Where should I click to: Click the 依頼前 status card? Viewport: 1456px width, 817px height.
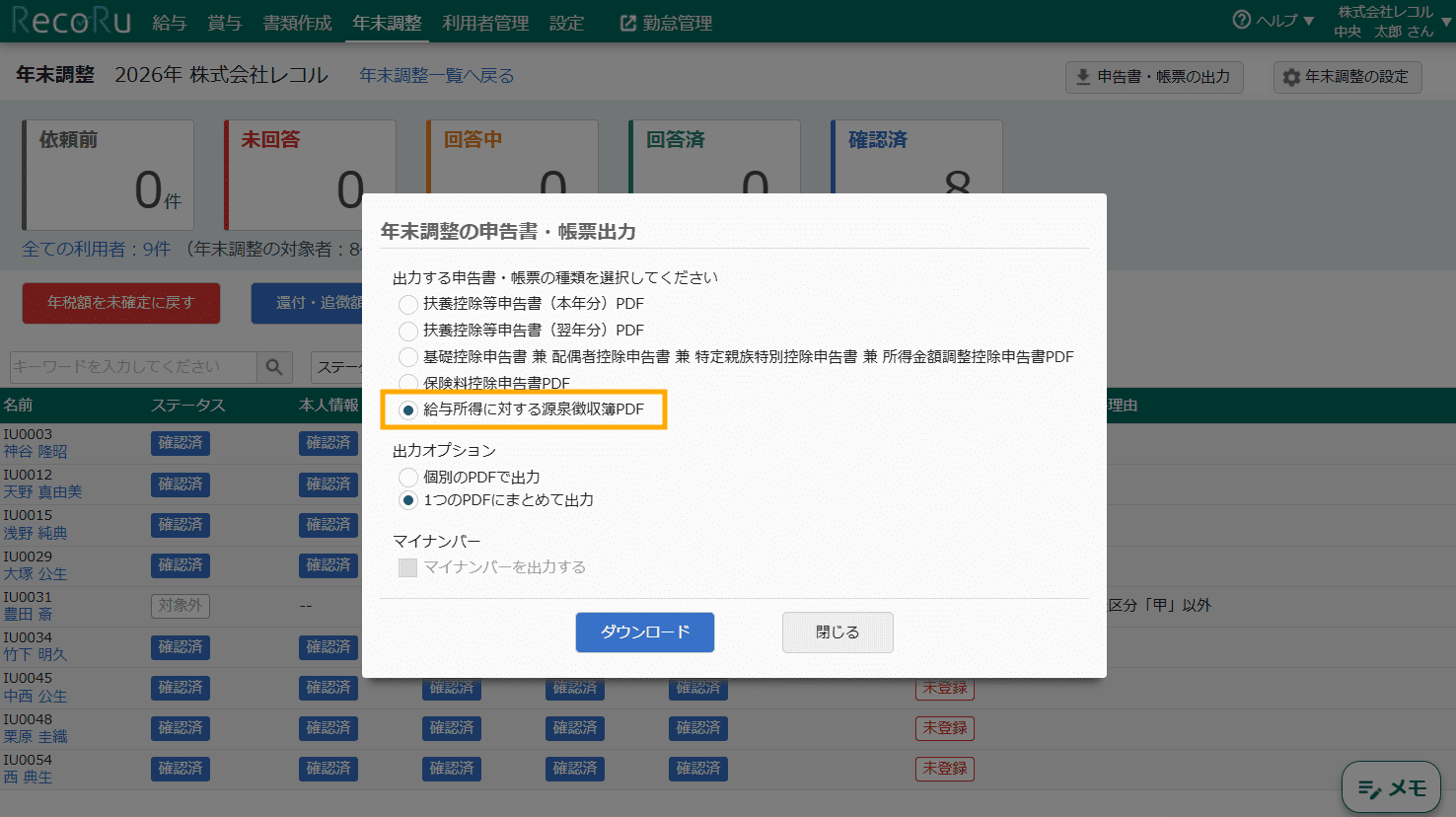coord(109,176)
